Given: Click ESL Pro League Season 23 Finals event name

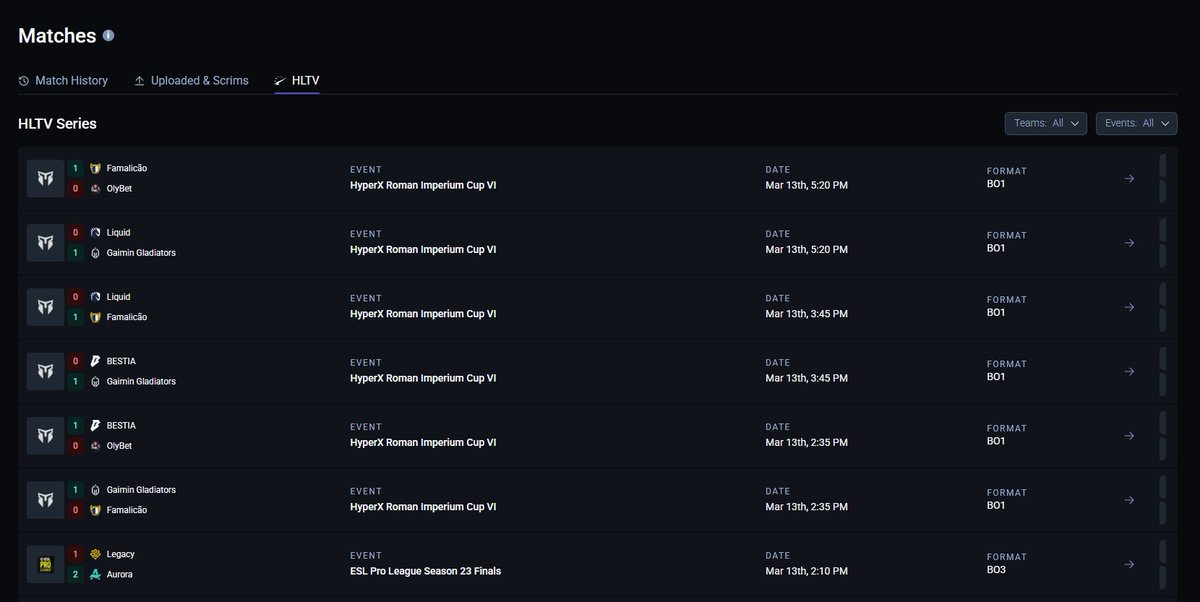Looking at the screenshot, I should 425,571.
